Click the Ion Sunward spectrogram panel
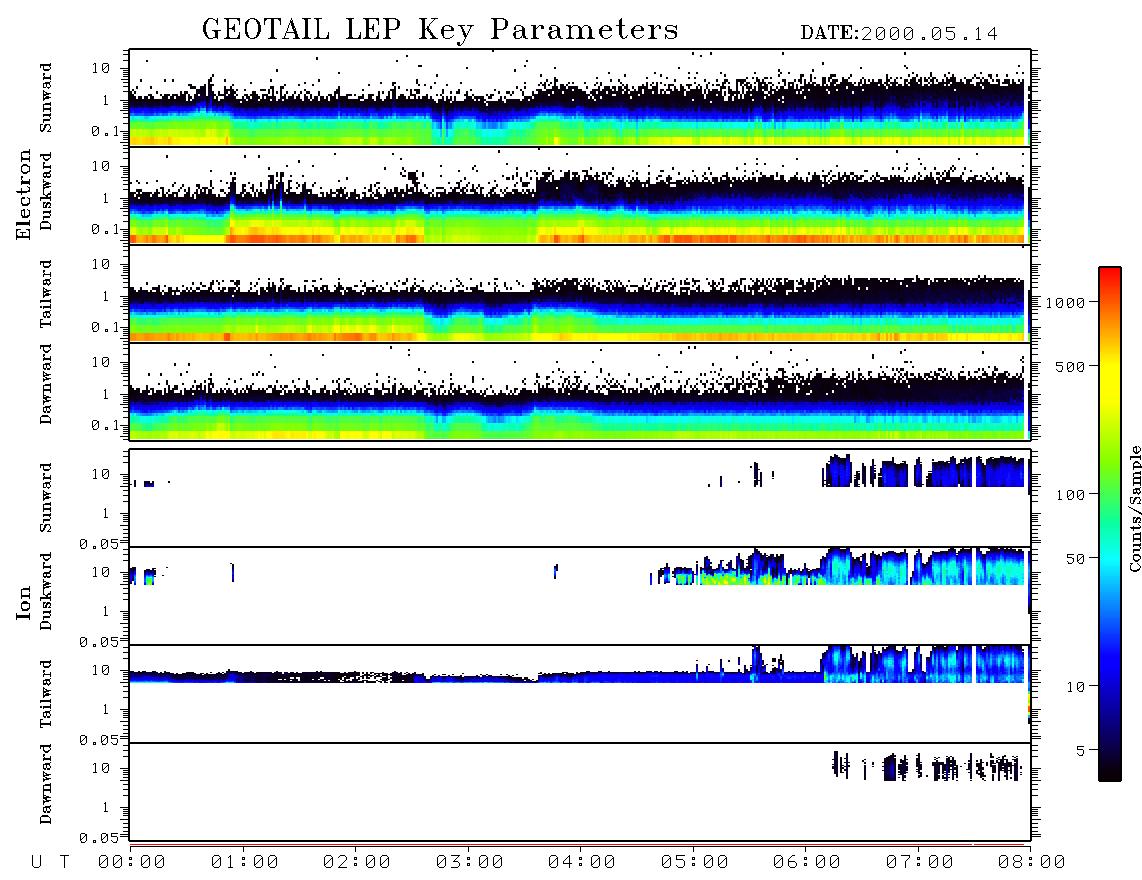1142x880 pixels. point(580,498)
